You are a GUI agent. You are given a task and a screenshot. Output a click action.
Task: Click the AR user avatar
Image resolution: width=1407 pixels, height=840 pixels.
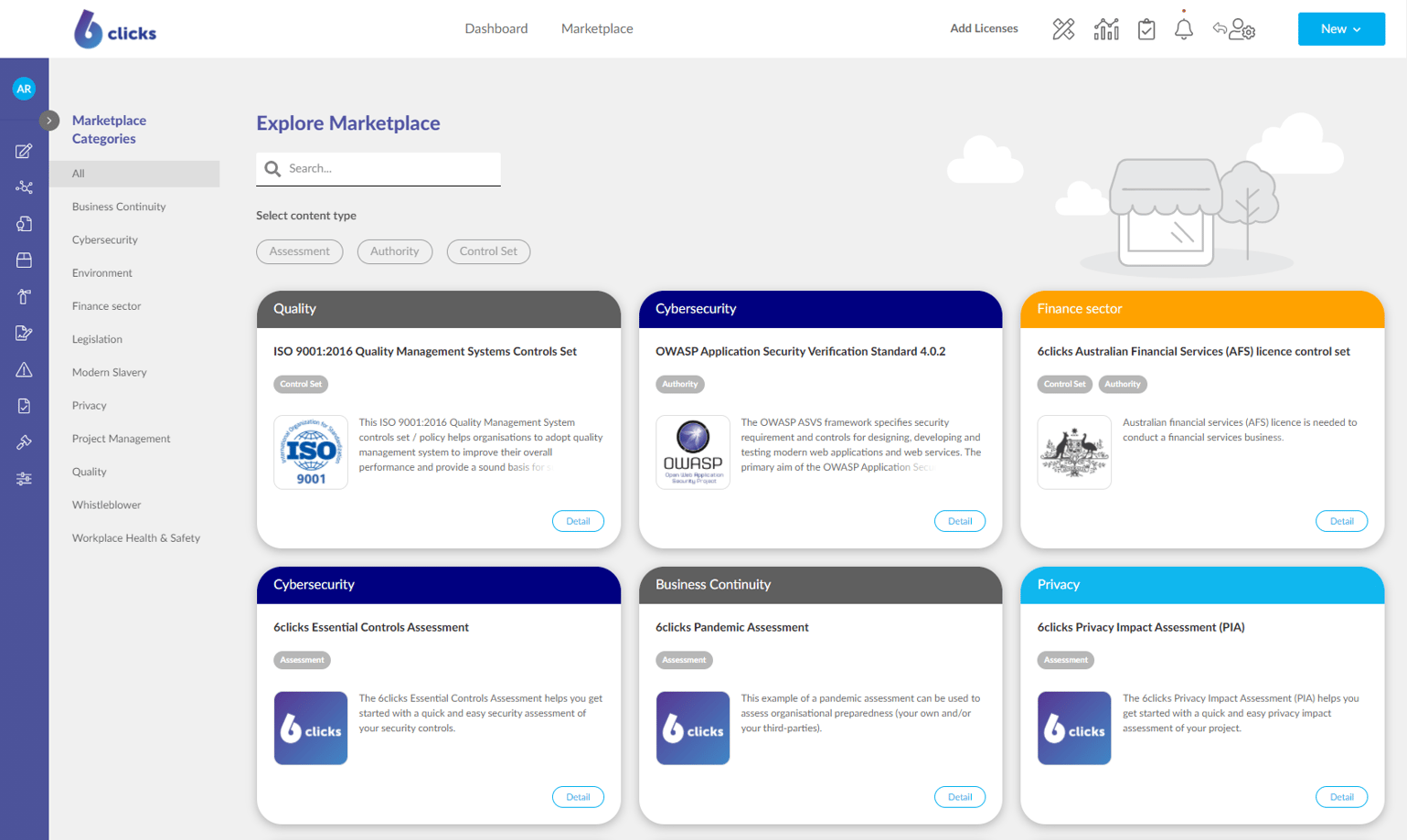[x=24, y=89]
